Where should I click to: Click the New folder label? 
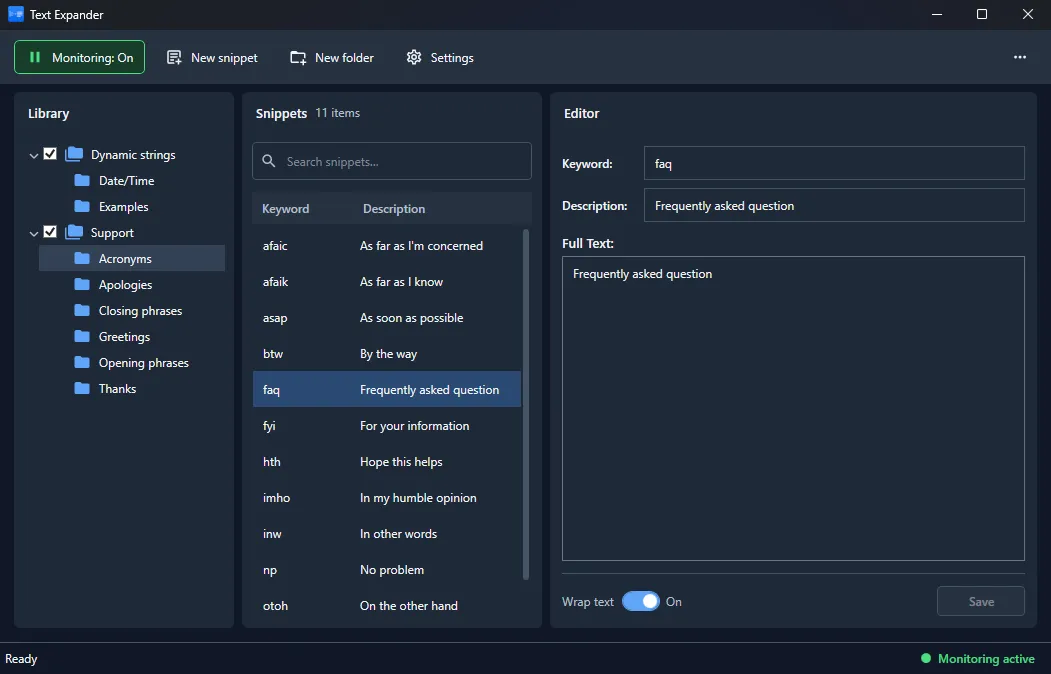(345, 58)
